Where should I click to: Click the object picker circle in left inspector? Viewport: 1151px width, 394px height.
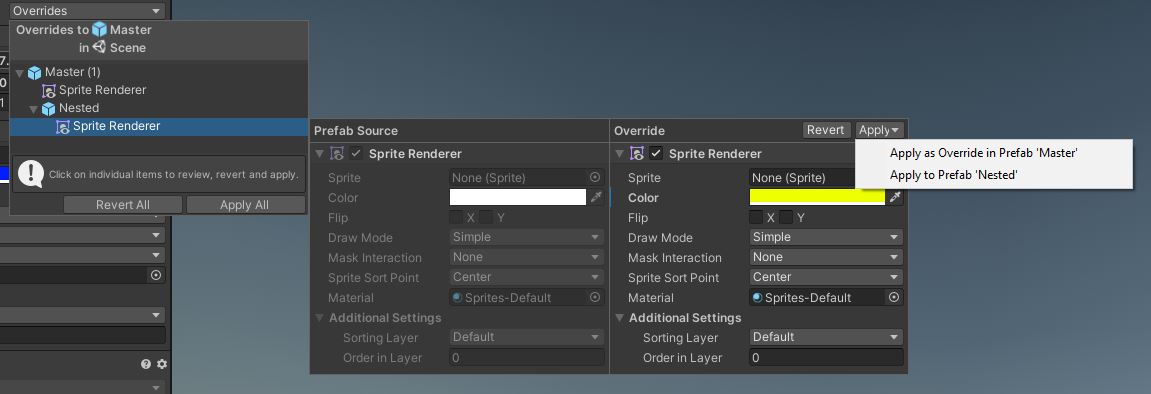click(x=156, y=275)
